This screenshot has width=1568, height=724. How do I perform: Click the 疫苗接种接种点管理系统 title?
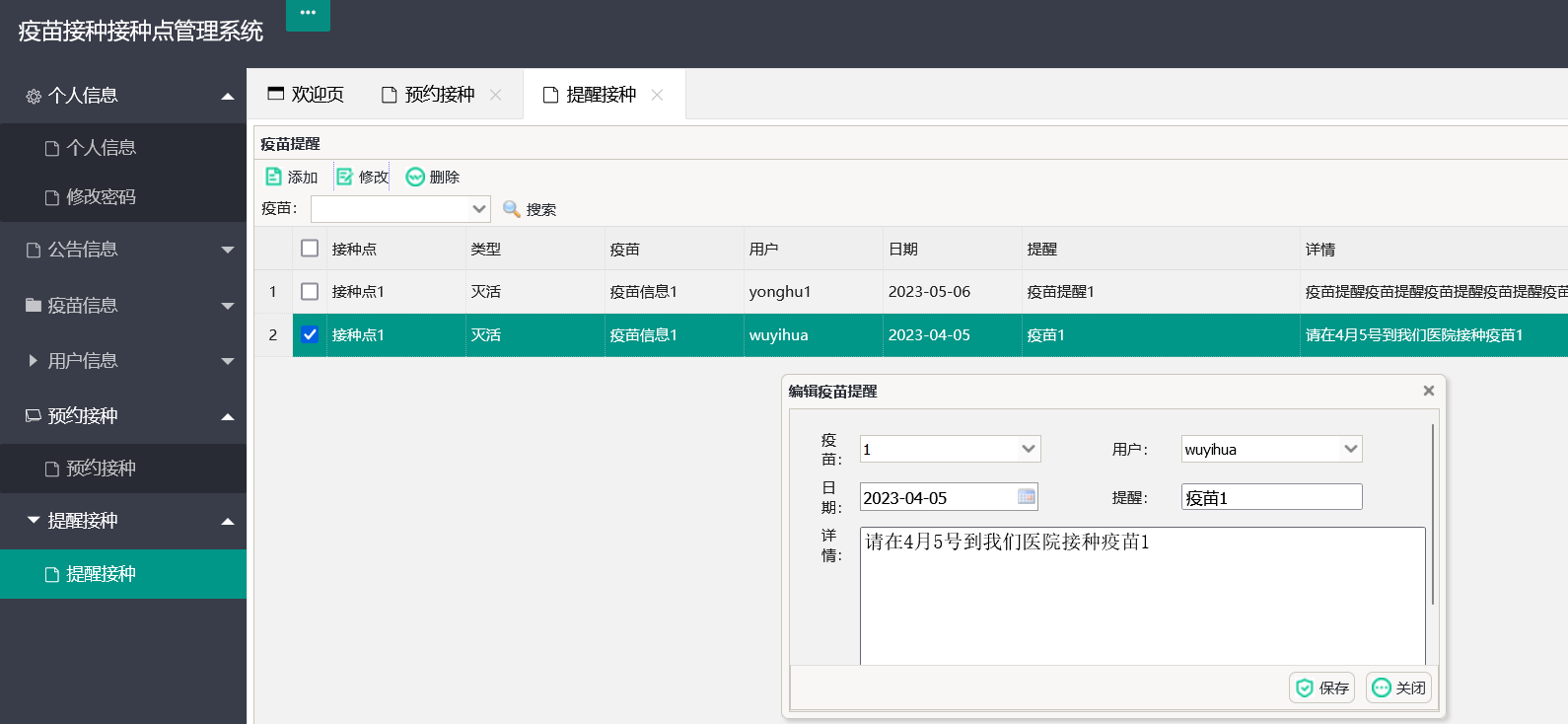tap(140, 32)
